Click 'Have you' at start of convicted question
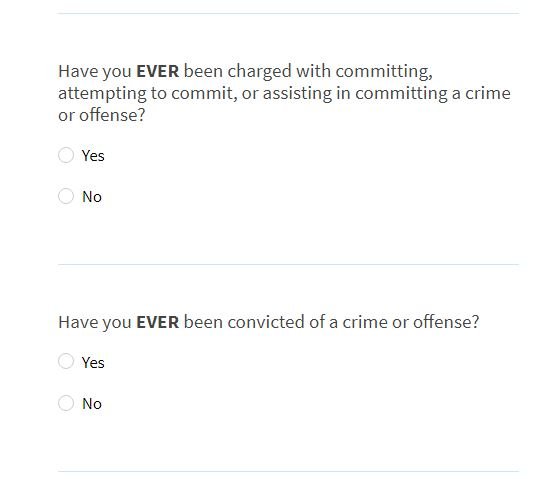This screenshot has width=543, height=479. [95, 323]
